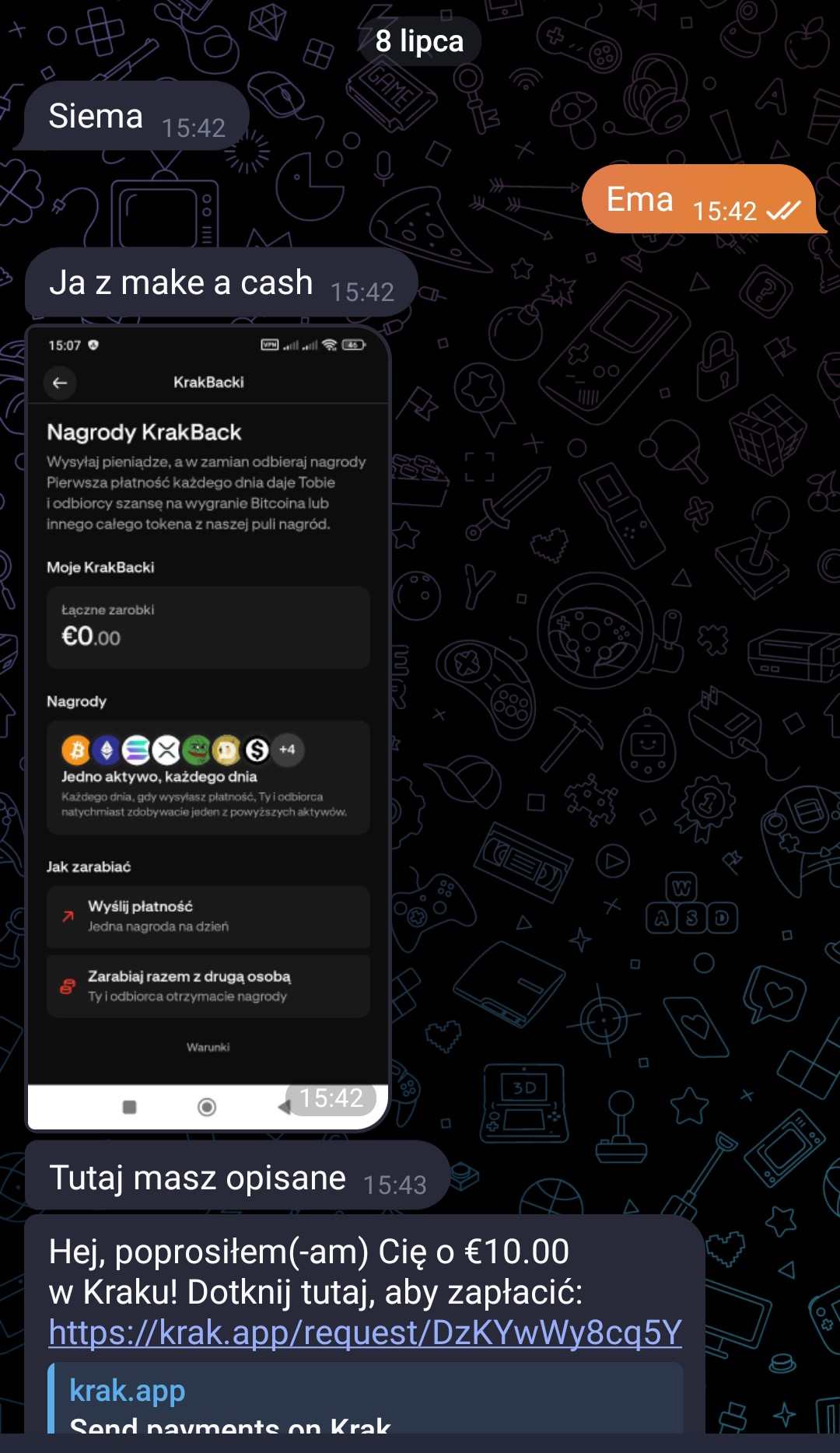Select "Zarabiaj razem z drugą osobą" option
The height and width of the screenshot is (1453, 840).
208,986
